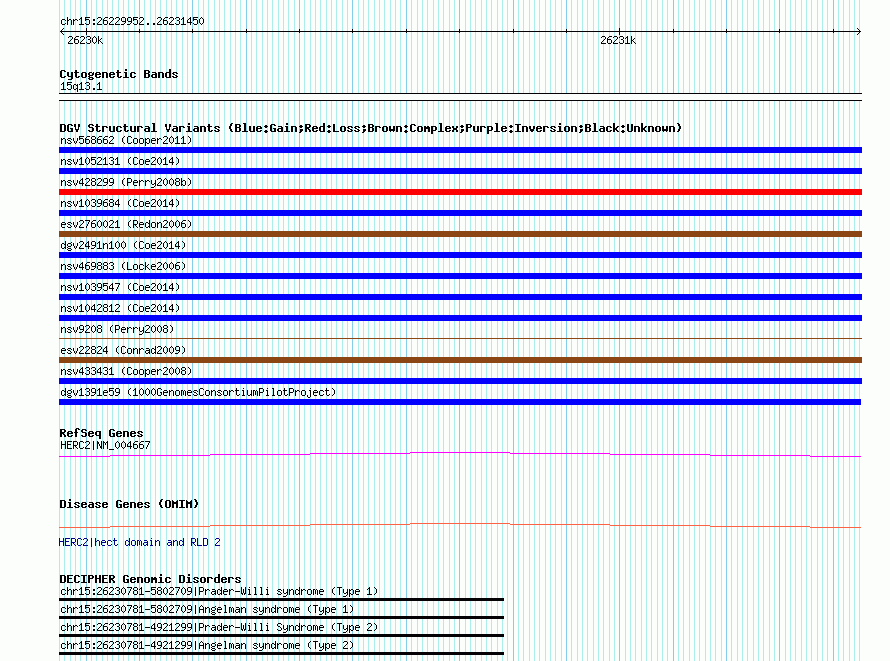This screenshot has height=661, width=890.
Task: Click the dgv1391e59 (1000GenomesConsortiumPilotProject) label
Action: (x=198, y=392)
